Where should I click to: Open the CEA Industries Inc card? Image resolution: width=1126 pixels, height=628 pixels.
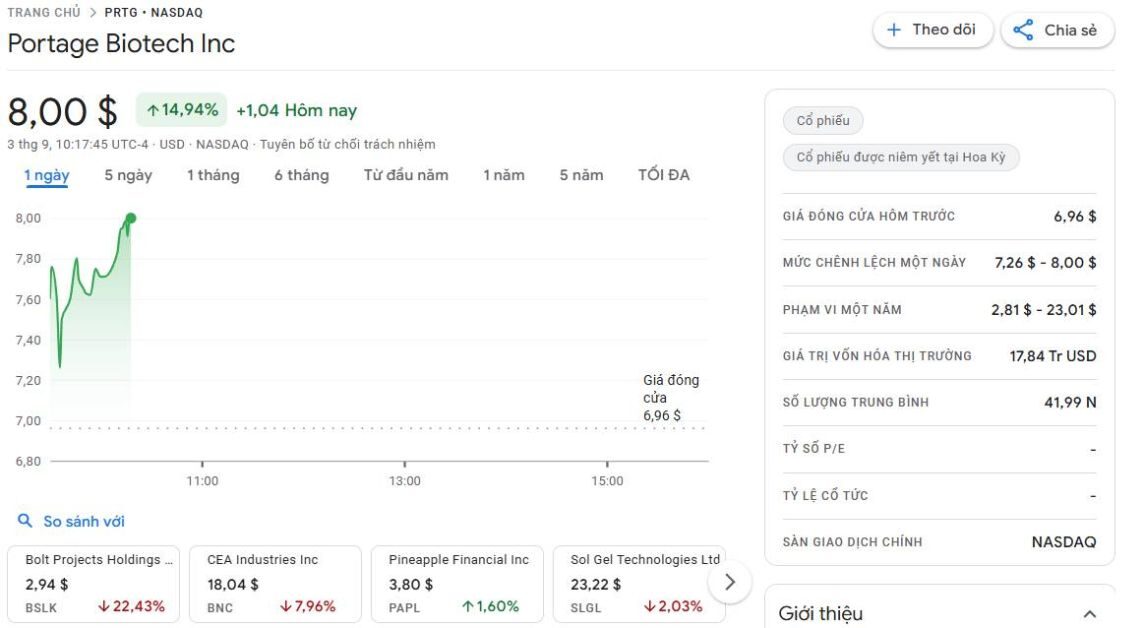(275, 583)
